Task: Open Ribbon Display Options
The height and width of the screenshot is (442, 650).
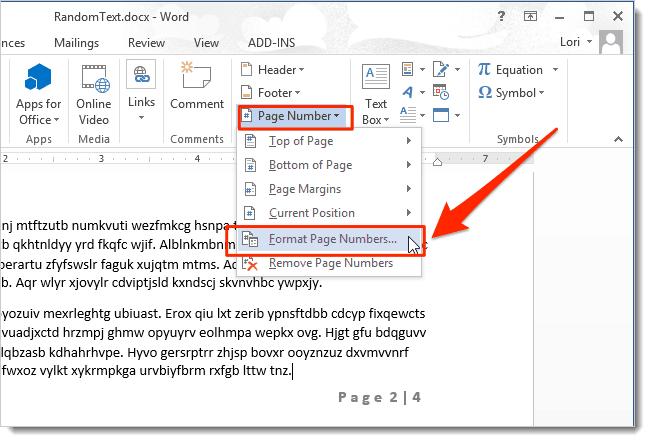Action: [x=530, y=17]
